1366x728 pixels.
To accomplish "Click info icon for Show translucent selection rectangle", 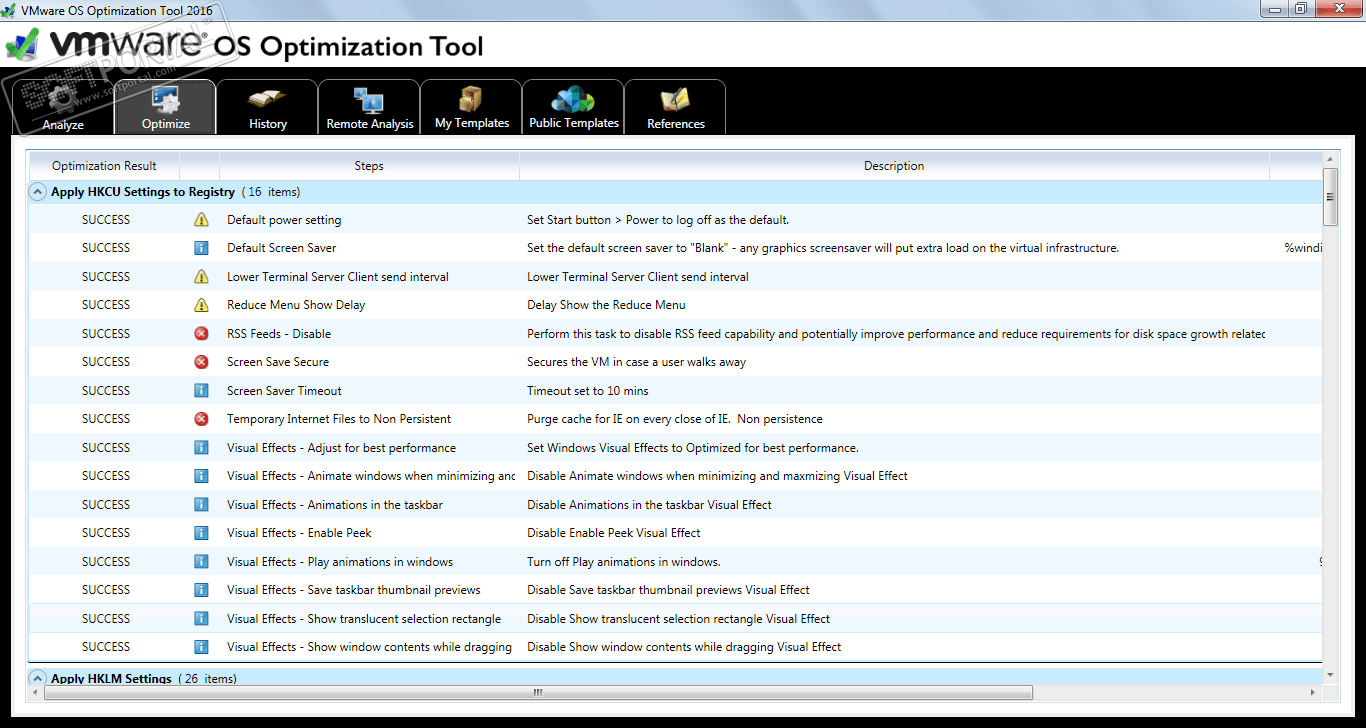I will (x=201, y=619).
